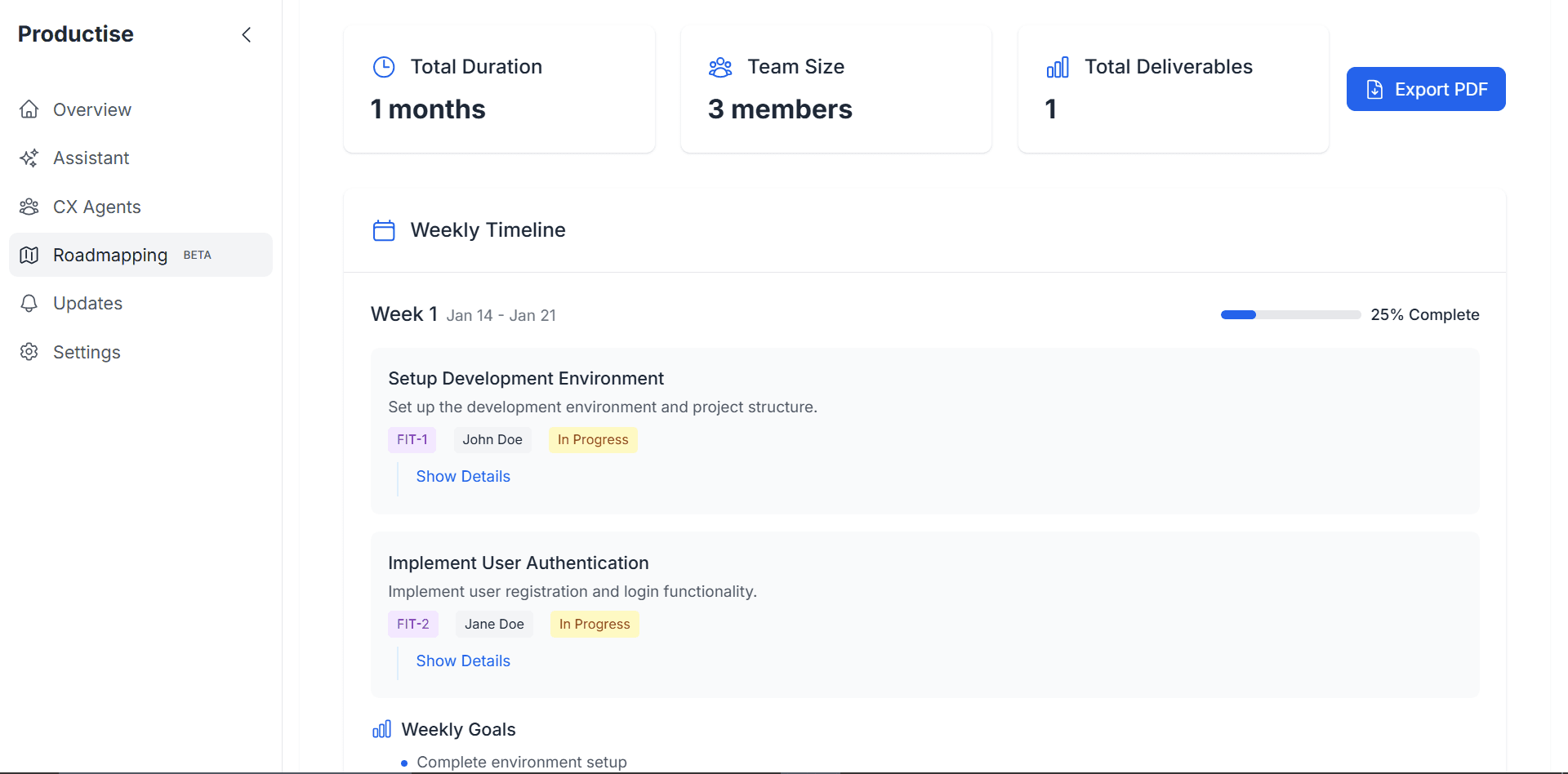The width and height of the screenshot is (1568, 774).
Task: Click the Updates bell icon
Action: [29, 304]
